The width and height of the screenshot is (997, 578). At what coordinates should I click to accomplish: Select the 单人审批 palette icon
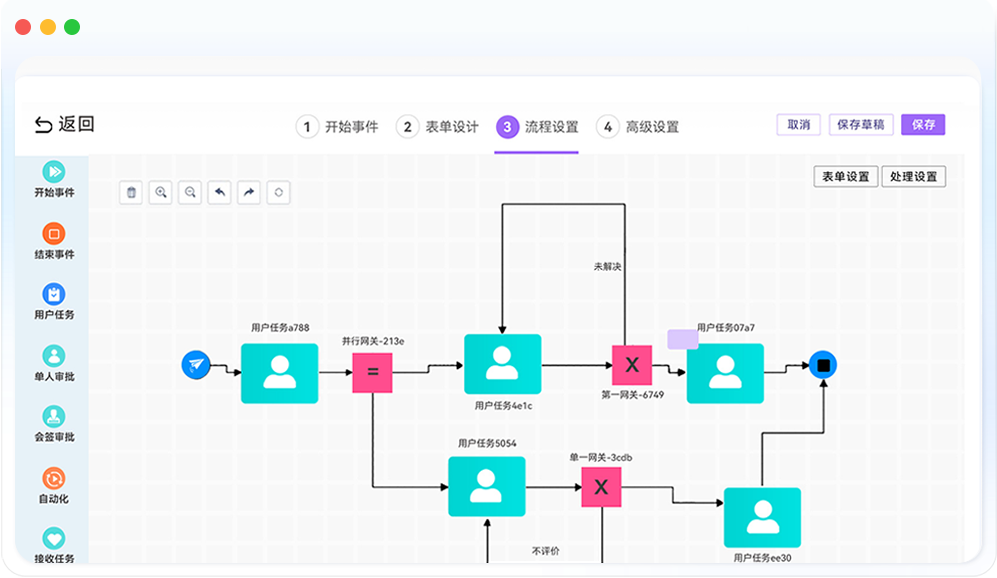point(54,356)
